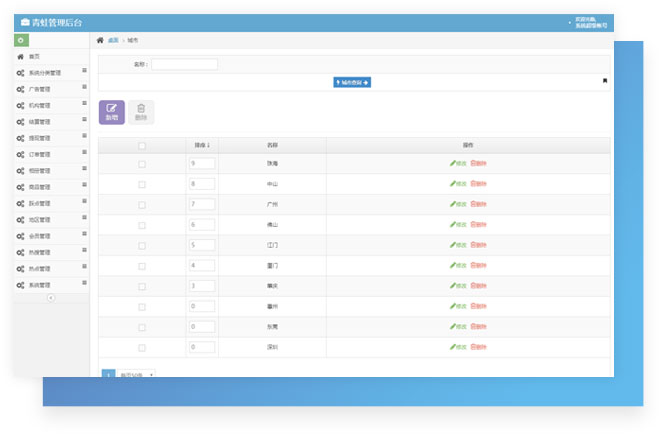Click green pencil edit icon for 广州
This screenshot has height=437, width=664.
click(453, 204)
